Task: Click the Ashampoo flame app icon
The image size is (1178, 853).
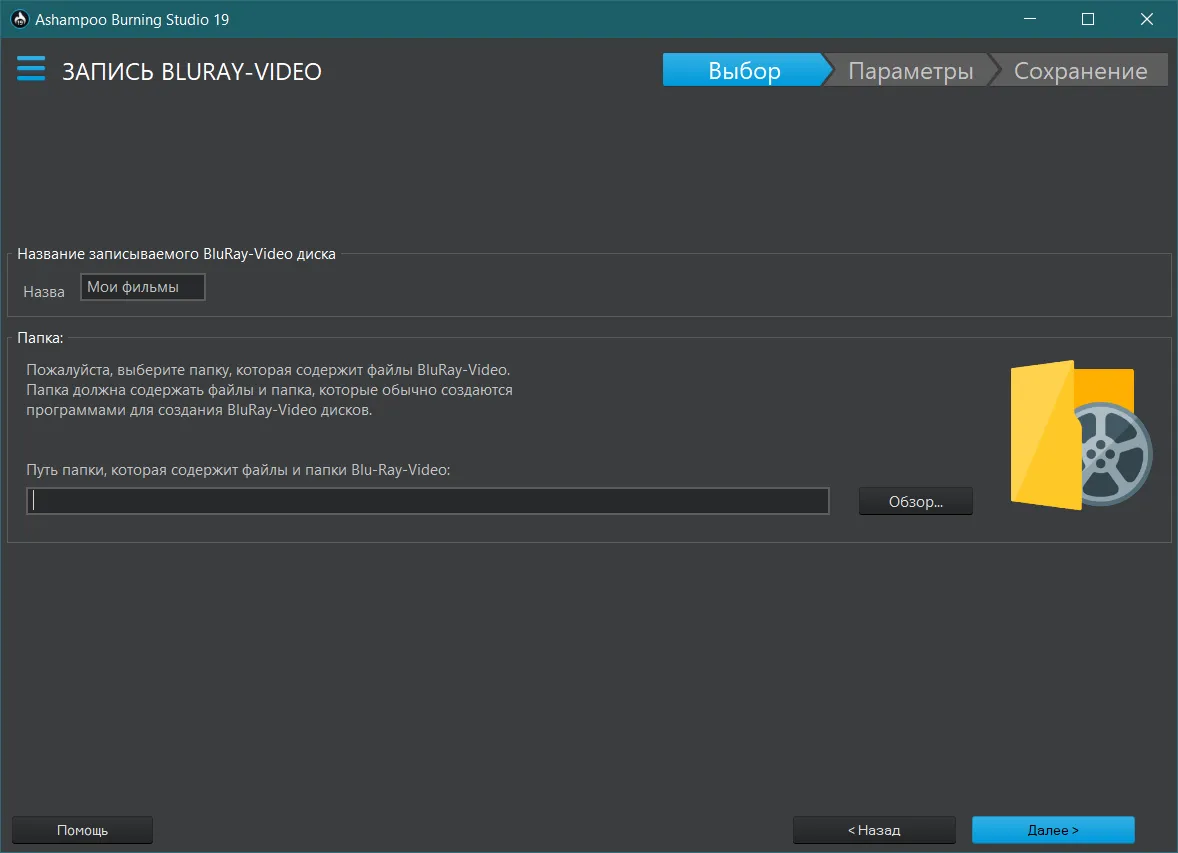Action: [x=20, y=19]
